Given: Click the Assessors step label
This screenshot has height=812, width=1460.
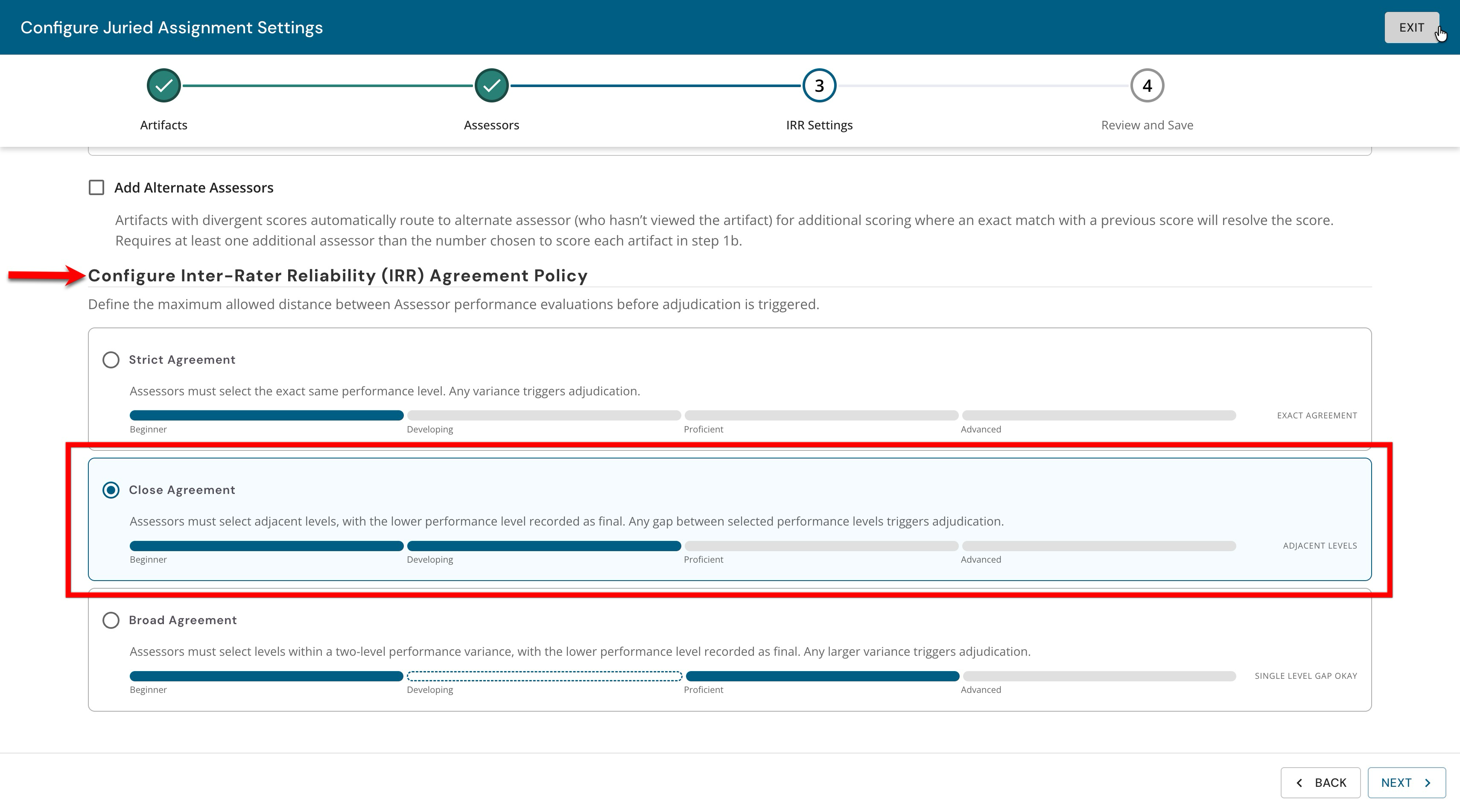Looking at the screenshot, I should coord(491,125).
